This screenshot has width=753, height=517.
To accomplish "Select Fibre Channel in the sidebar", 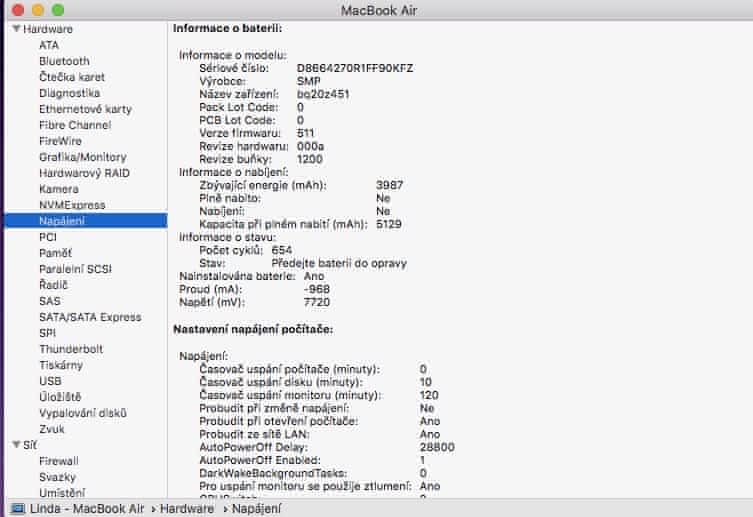I will pyautogui.click(x=75, y=125).
